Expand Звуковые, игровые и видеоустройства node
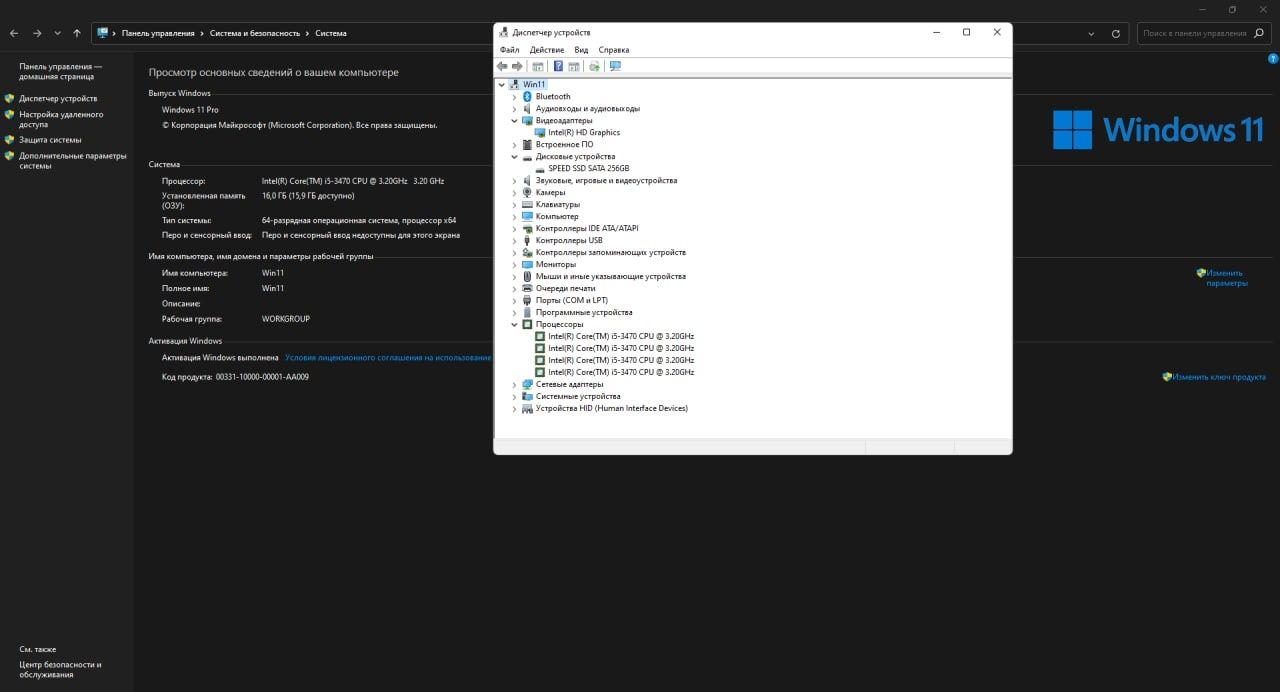 515,180
